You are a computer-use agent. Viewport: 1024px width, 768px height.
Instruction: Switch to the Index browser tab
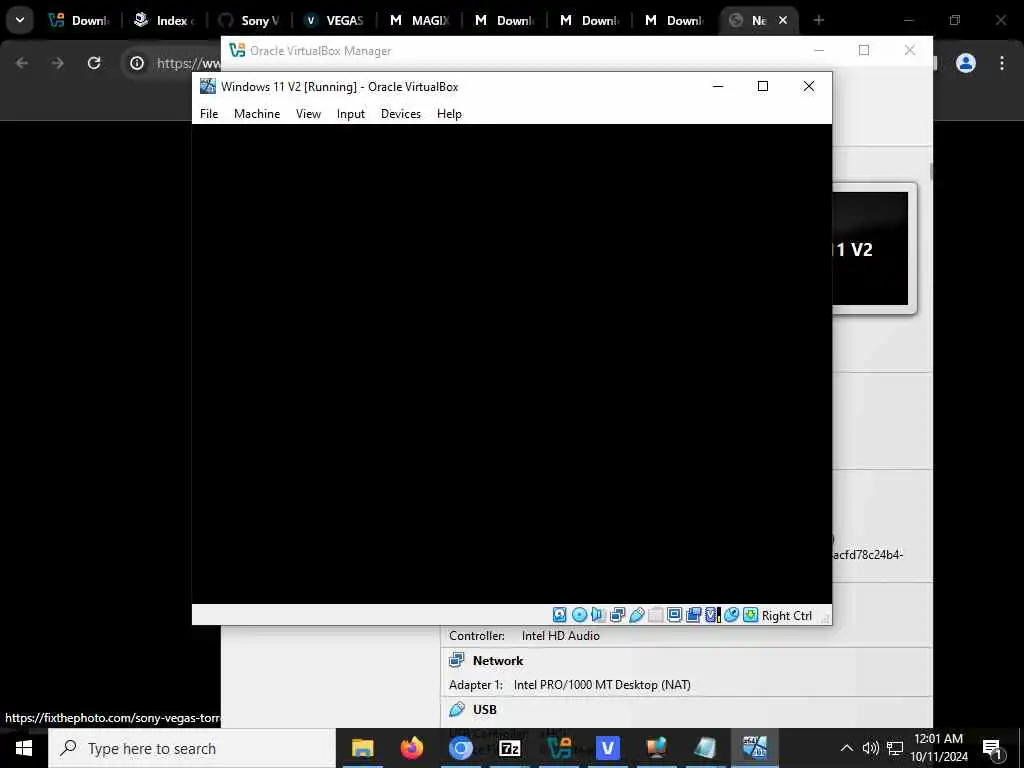pyautogui.click(x=165, y=20)
